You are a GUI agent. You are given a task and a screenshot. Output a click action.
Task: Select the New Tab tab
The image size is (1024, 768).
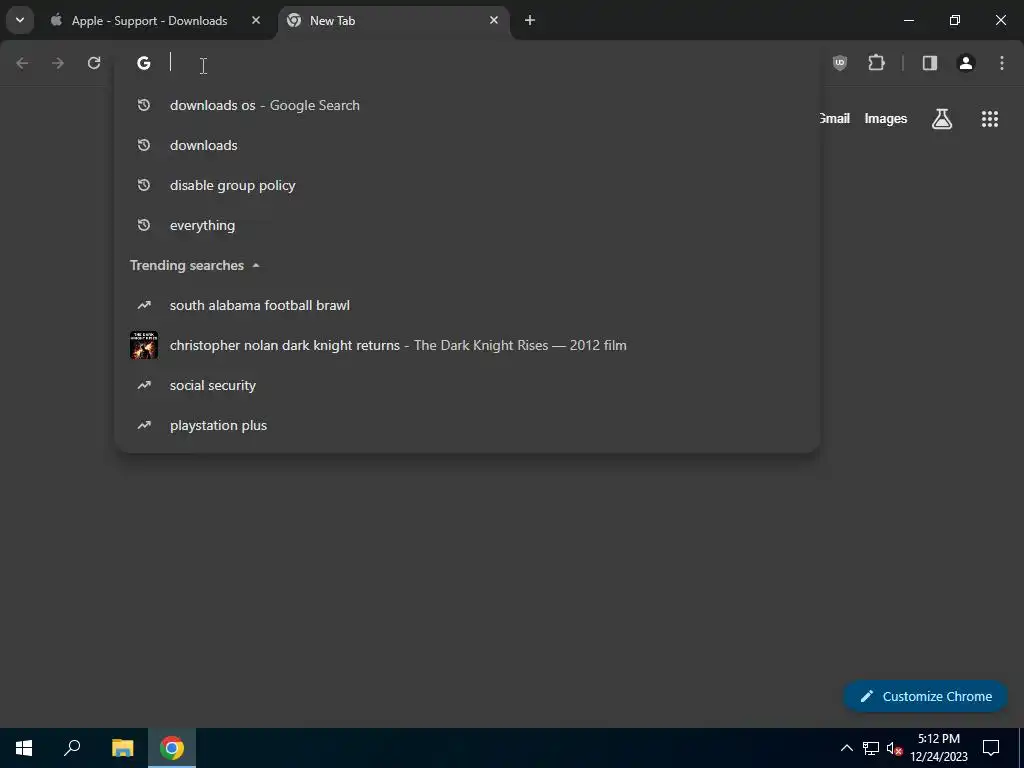click(x=394, y=21)
